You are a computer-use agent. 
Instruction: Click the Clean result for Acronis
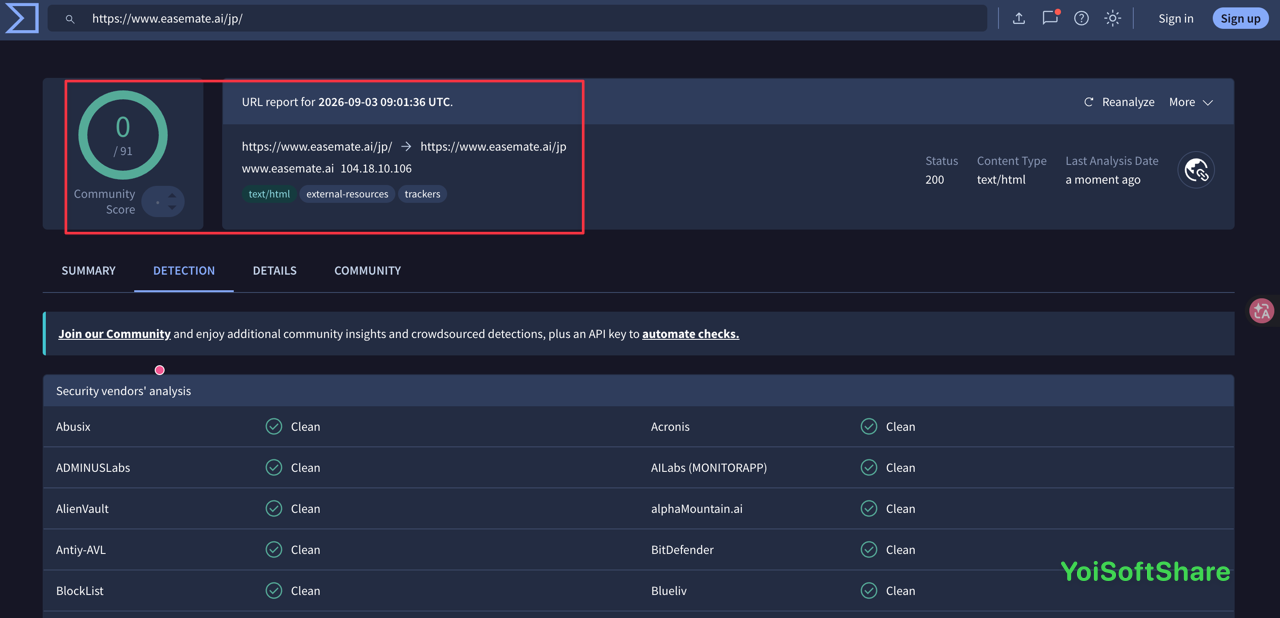pyautogui.click(x=901, y=426)
